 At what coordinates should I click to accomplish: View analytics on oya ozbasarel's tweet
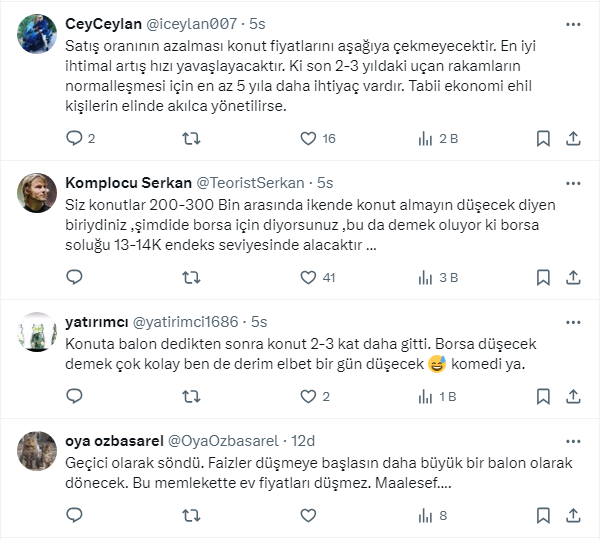point(424,516)
